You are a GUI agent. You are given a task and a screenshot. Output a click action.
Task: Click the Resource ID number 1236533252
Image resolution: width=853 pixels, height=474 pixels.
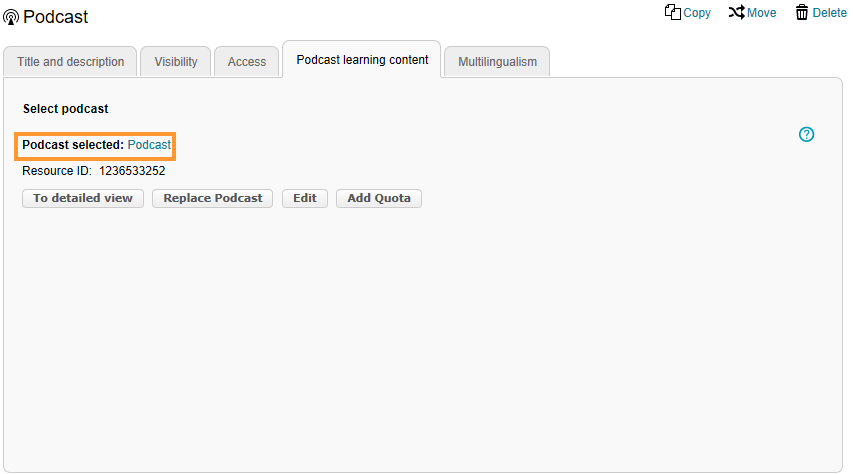click(132, 171)
